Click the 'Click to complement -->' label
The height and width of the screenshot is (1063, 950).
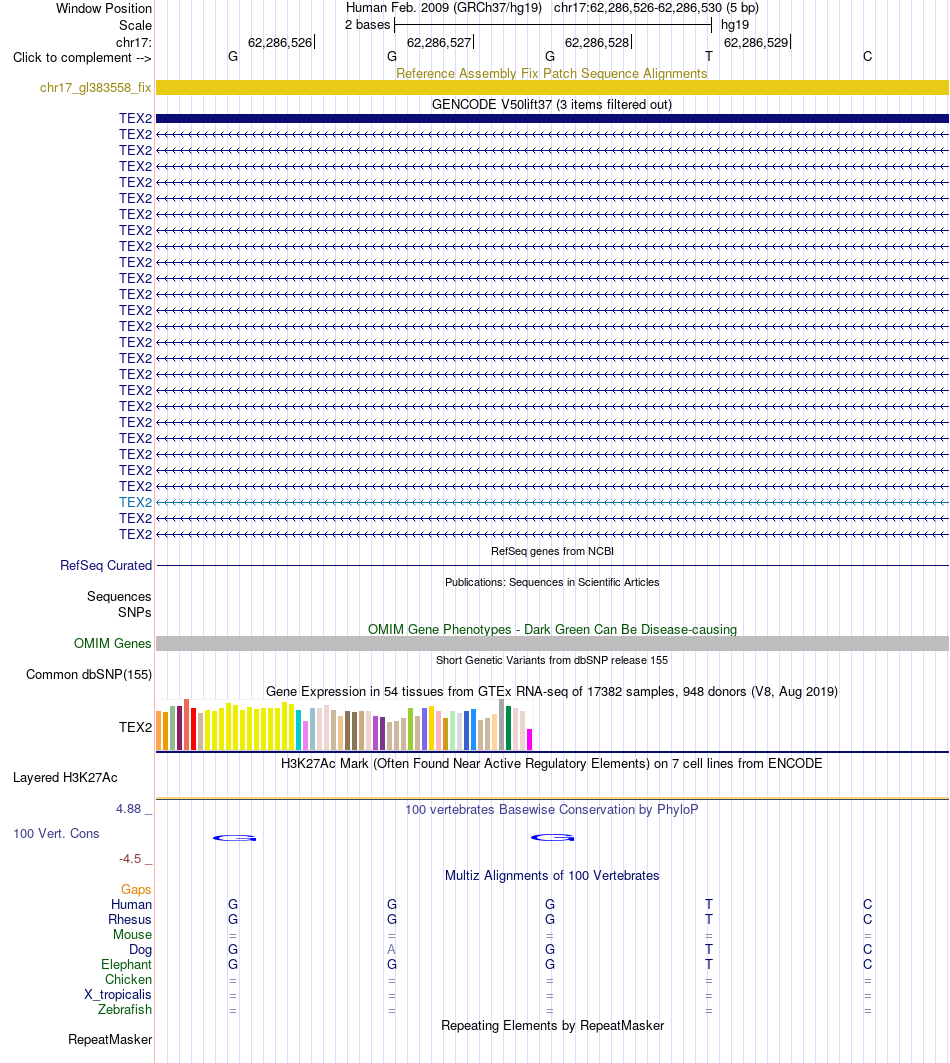click(82, 58)
